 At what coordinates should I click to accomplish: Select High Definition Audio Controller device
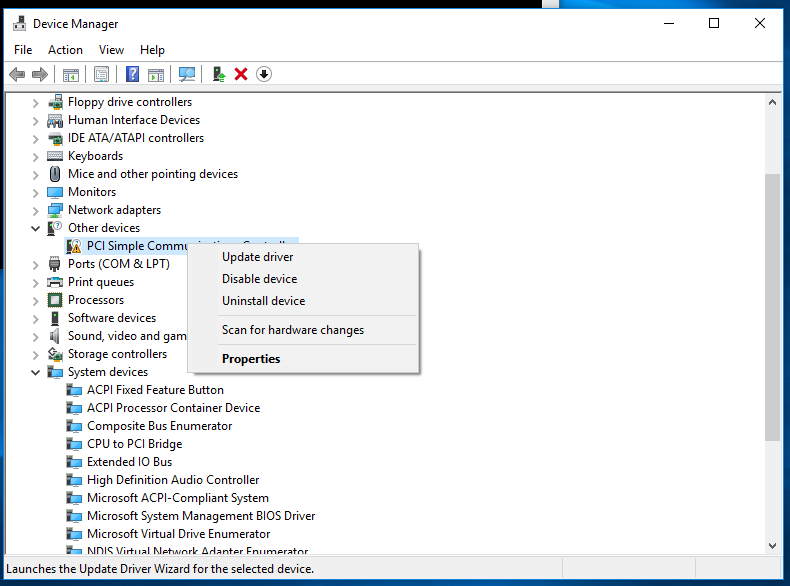(x=172, y=480)
